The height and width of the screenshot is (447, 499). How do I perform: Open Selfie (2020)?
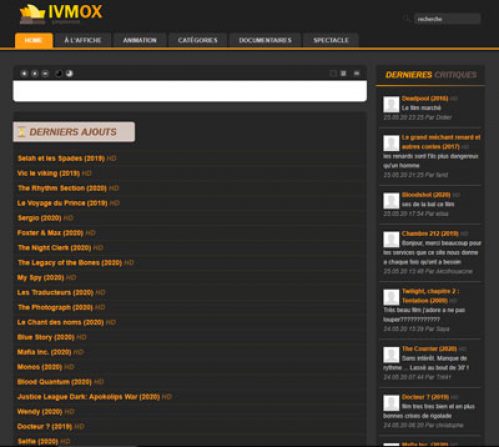coord(38,441)
